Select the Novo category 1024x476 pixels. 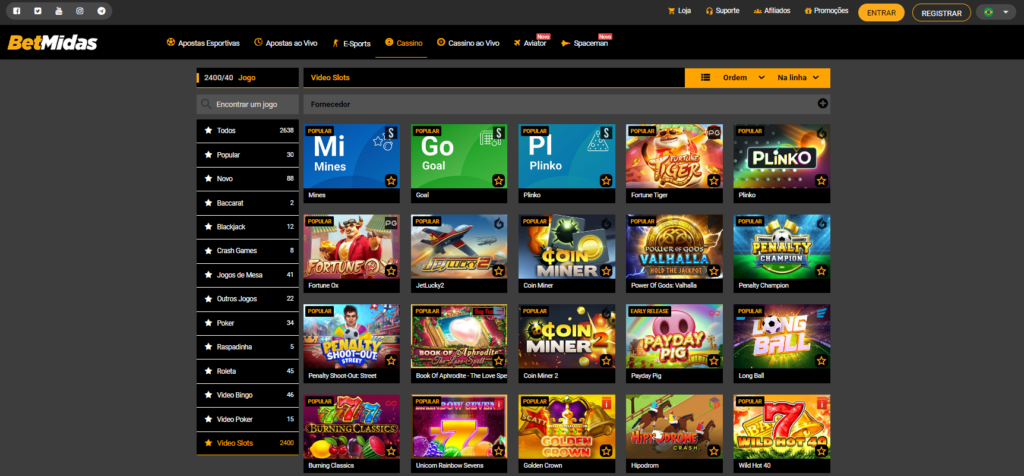tap(248, 178)
